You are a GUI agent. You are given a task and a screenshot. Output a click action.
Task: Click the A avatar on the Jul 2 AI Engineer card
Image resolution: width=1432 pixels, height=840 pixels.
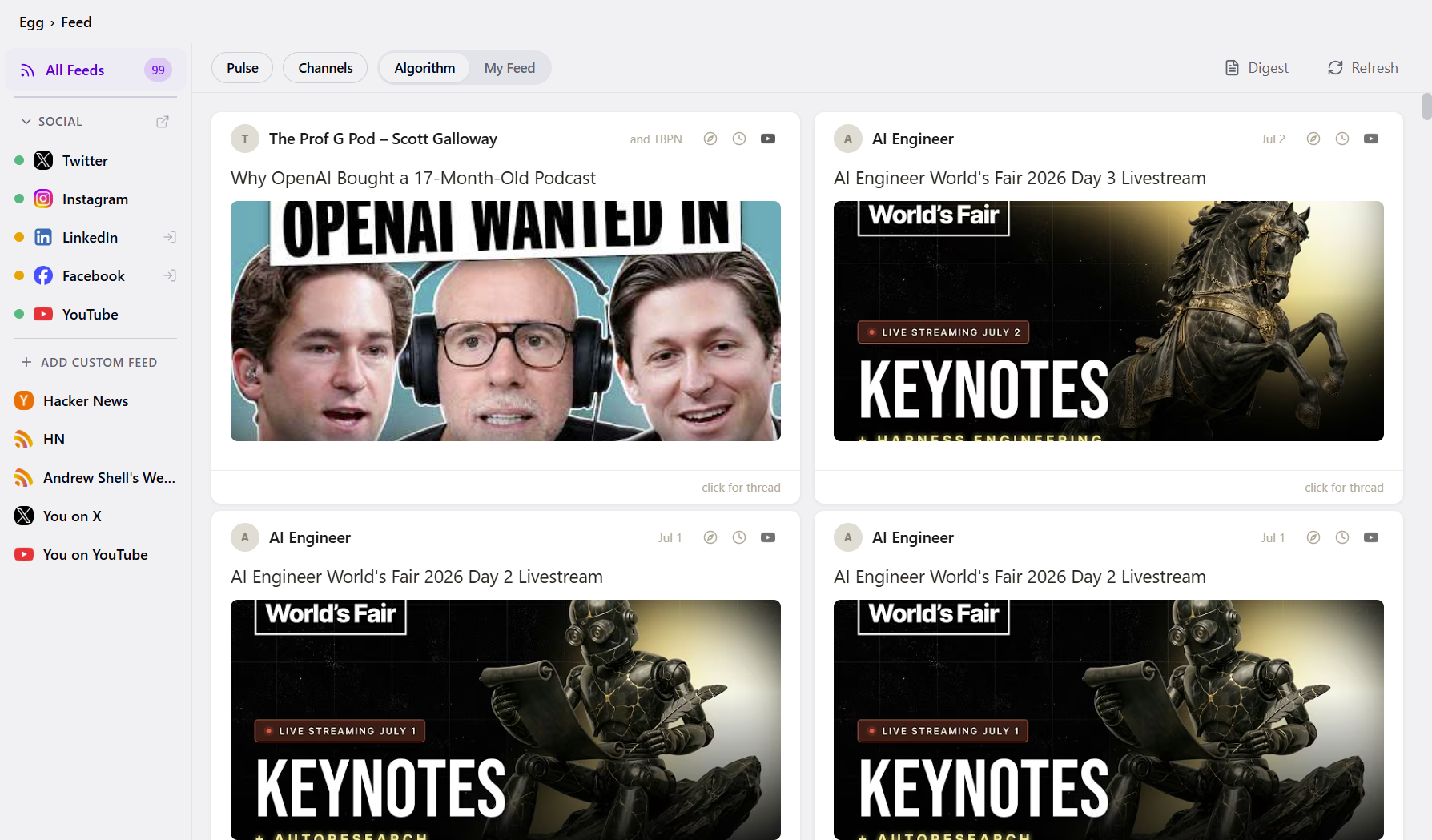coord(848,139)
